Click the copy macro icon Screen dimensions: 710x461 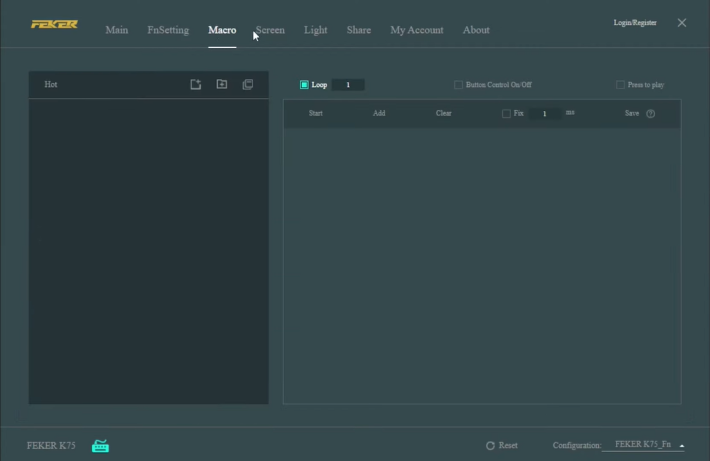coord(248,84)
